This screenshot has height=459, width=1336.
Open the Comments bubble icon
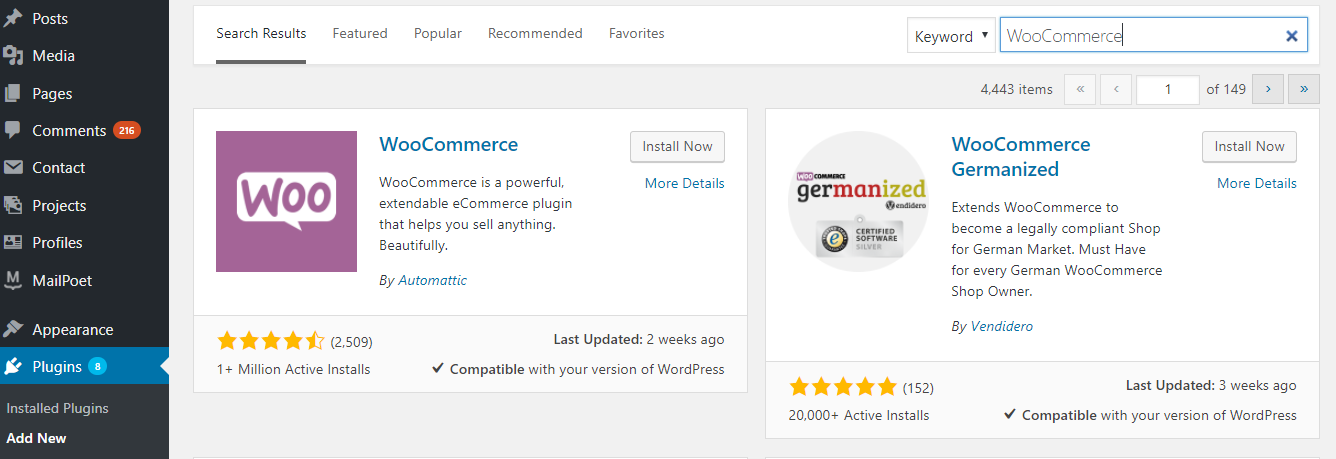13,130
